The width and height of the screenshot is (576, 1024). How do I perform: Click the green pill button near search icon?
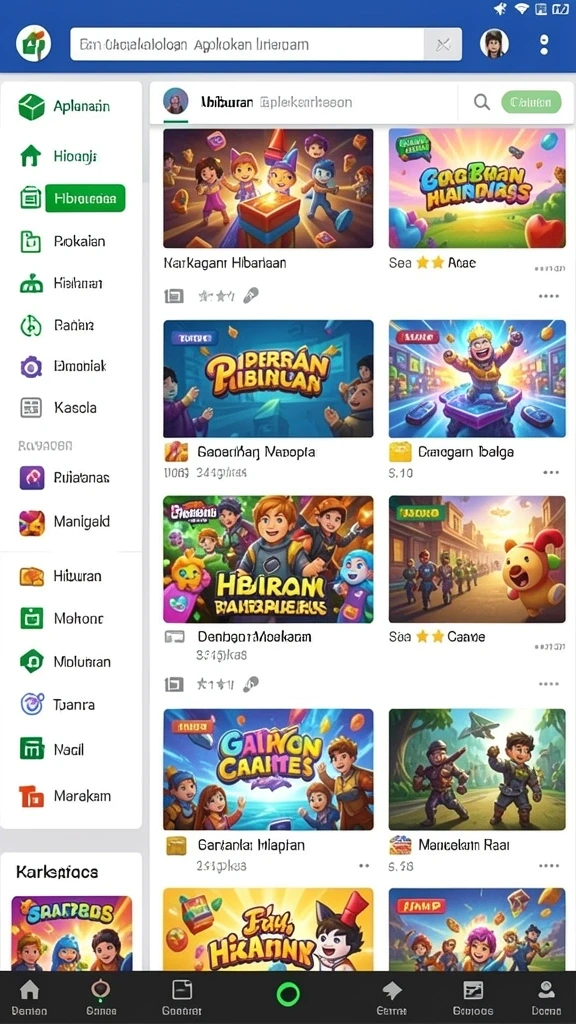pyautogui.click(x=531, y=102)
